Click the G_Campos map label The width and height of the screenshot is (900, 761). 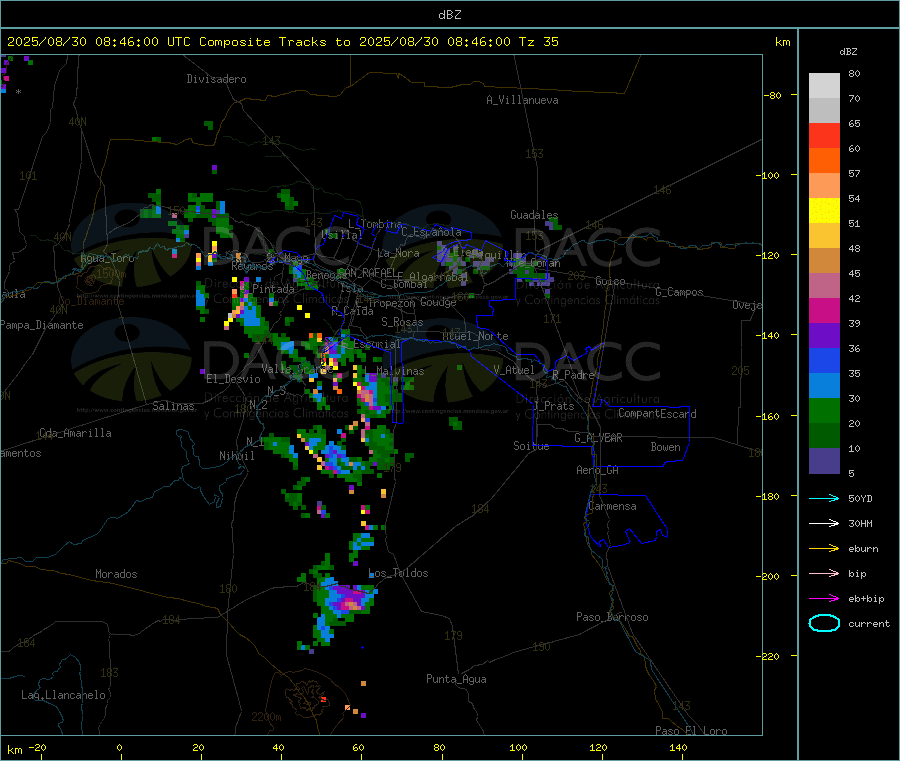(679, 292)
